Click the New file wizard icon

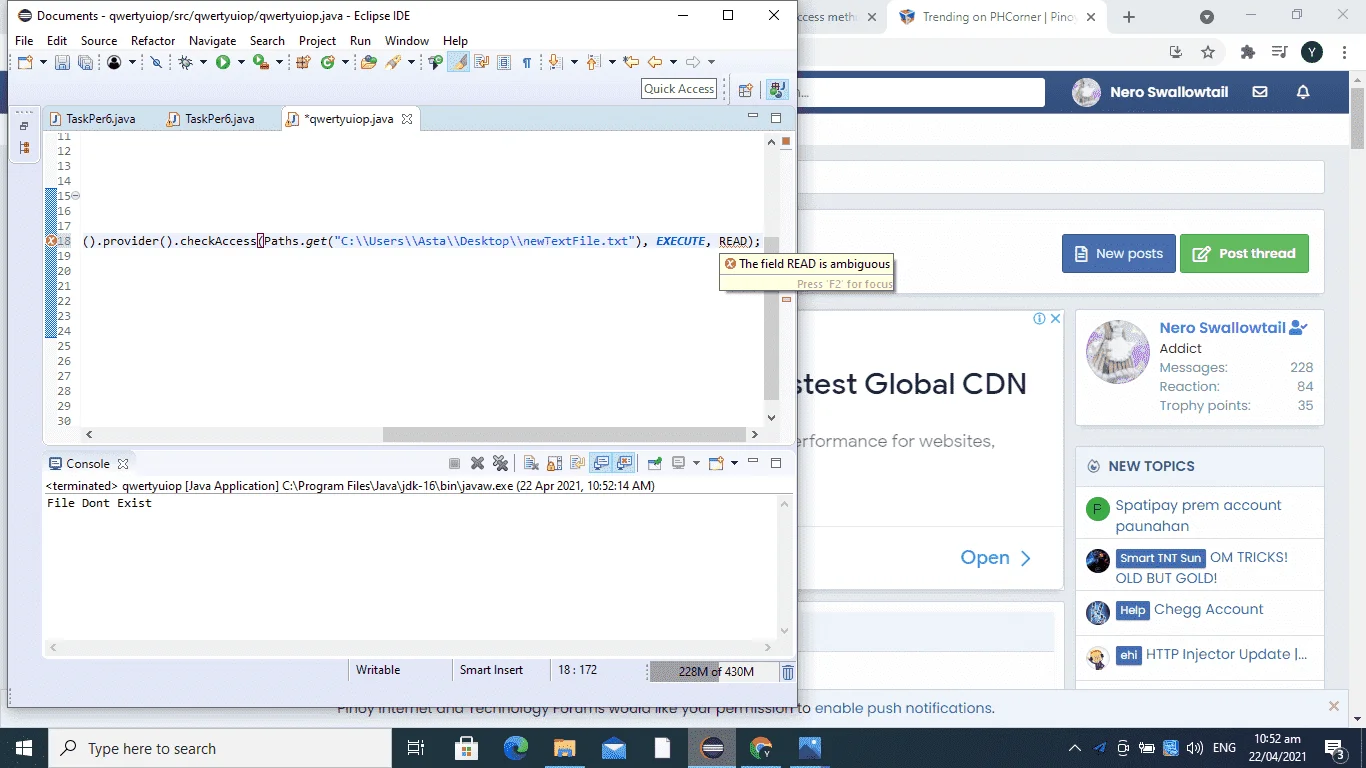coord(25,62)
